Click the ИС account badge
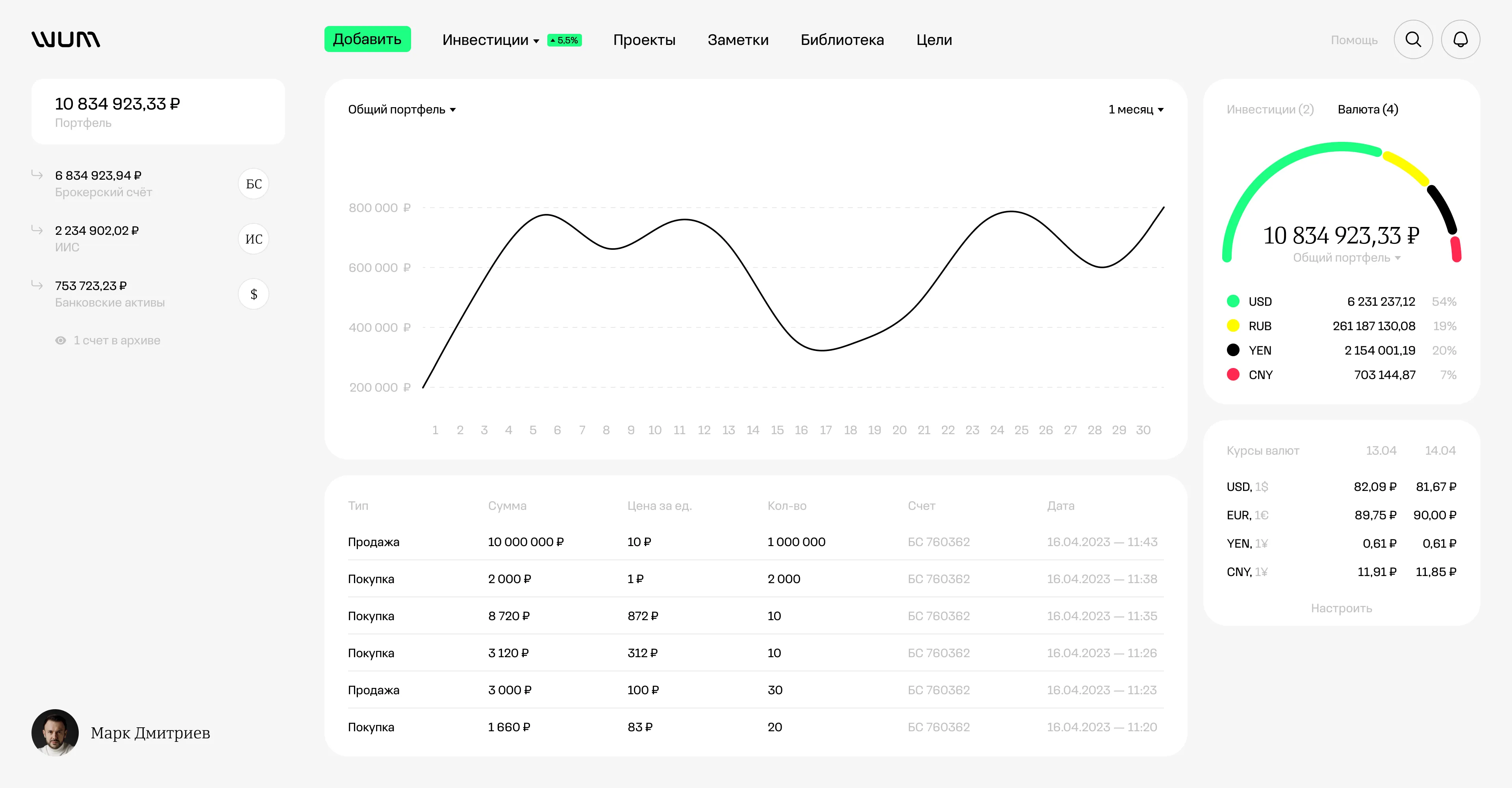Screen dimensions: 1512x788 (x=254, y=239)
